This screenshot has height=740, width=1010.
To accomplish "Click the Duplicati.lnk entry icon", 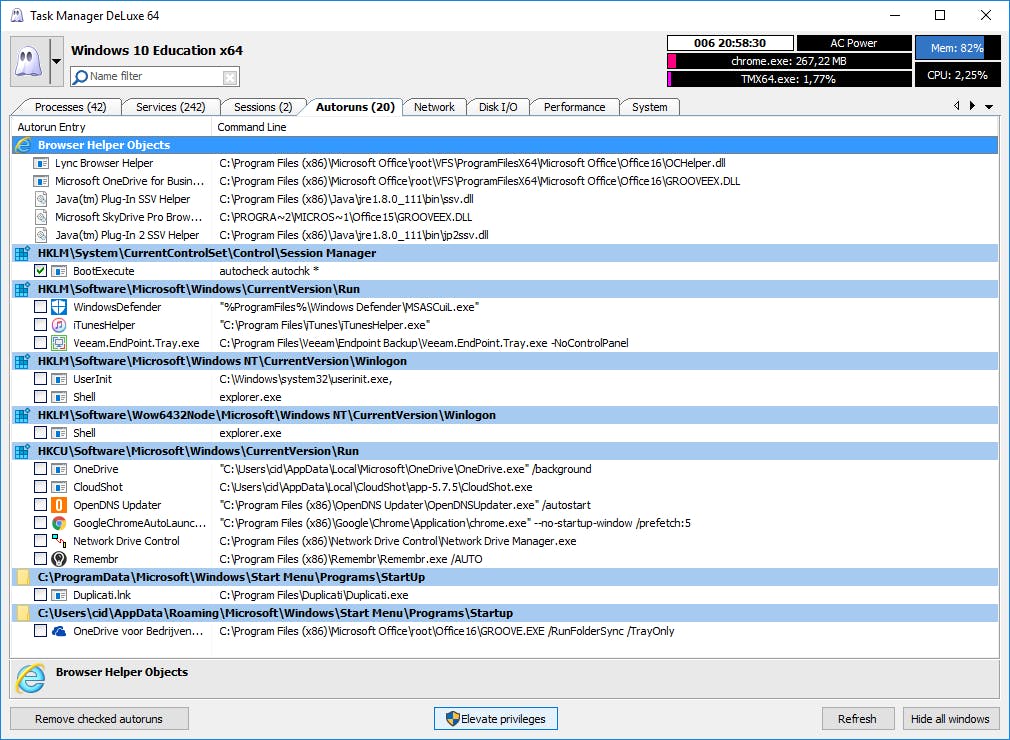I will coord(59,595).
